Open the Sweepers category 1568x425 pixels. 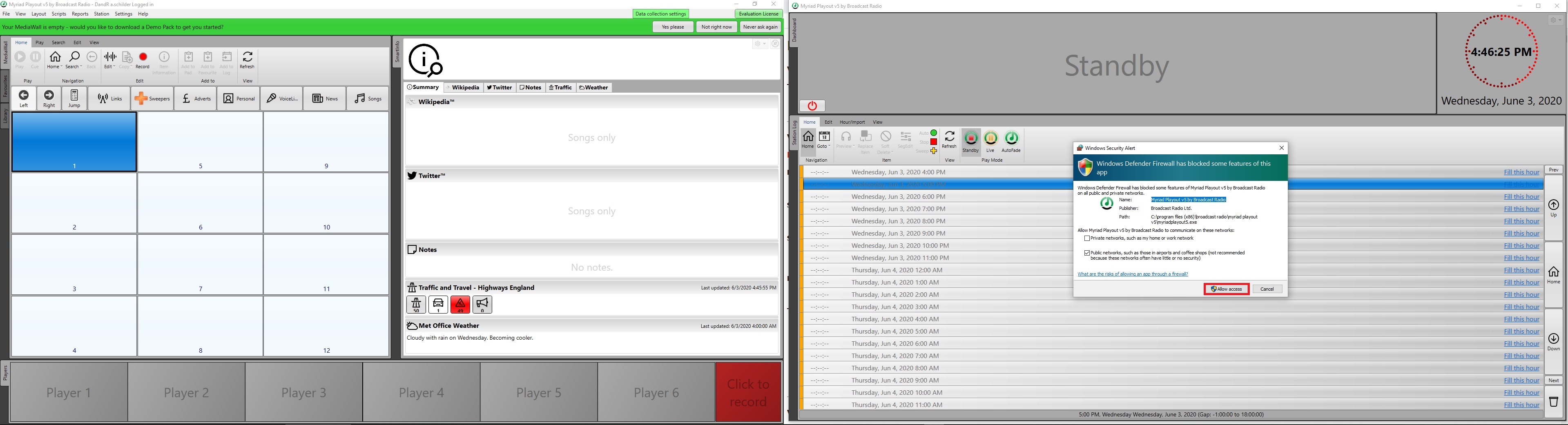(x=152, y=98)
